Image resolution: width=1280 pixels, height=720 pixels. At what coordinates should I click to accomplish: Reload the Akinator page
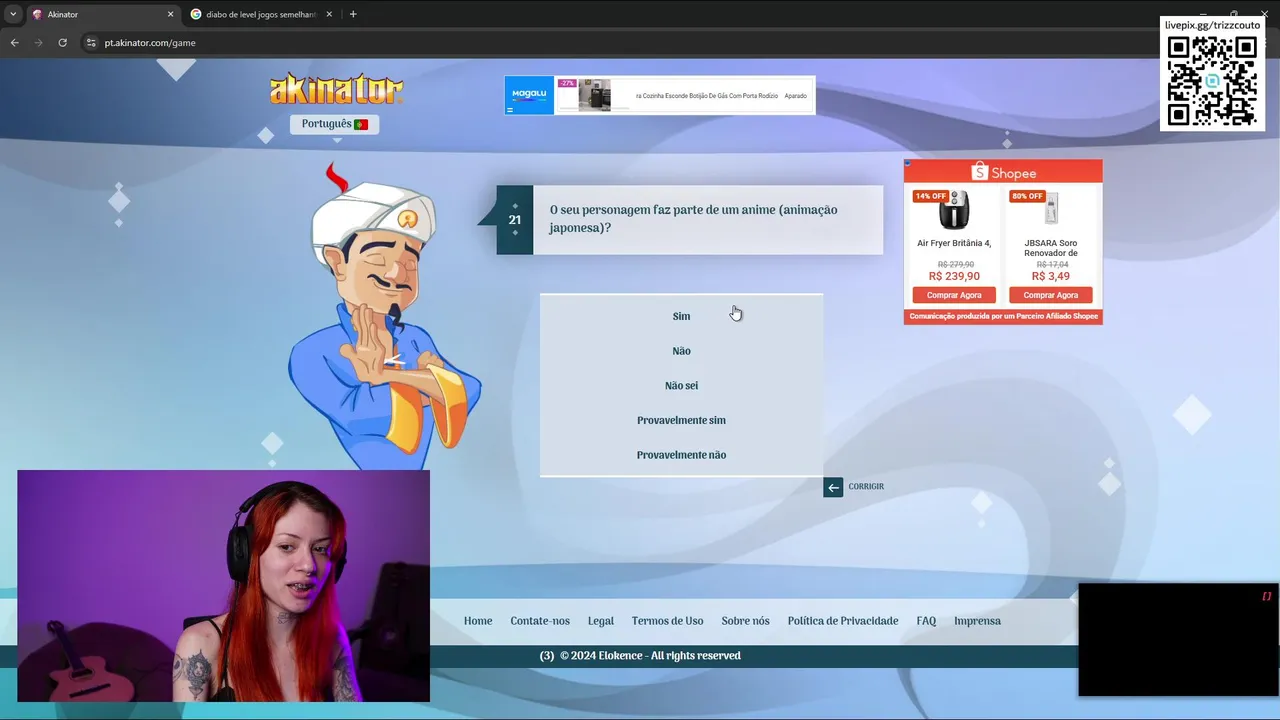coord(63,43)
